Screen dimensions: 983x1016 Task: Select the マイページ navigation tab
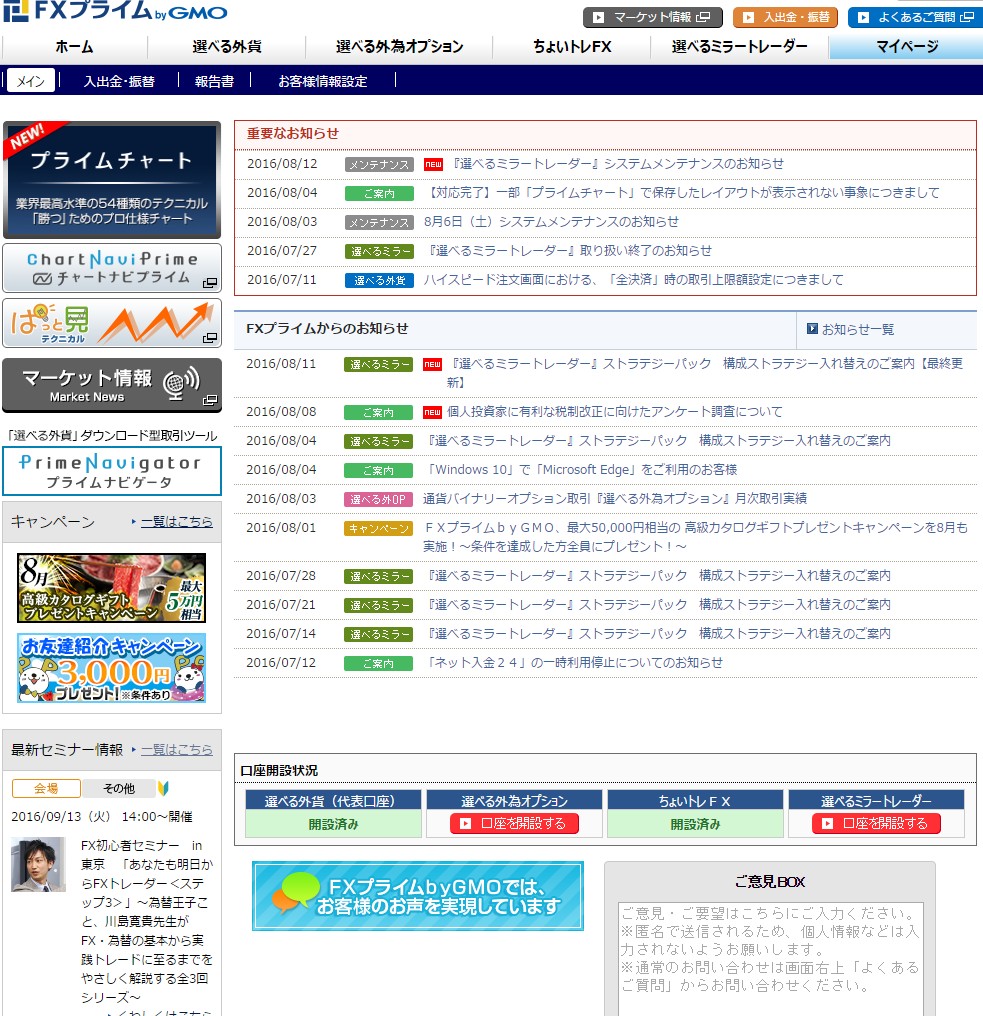tap(907, 47)
